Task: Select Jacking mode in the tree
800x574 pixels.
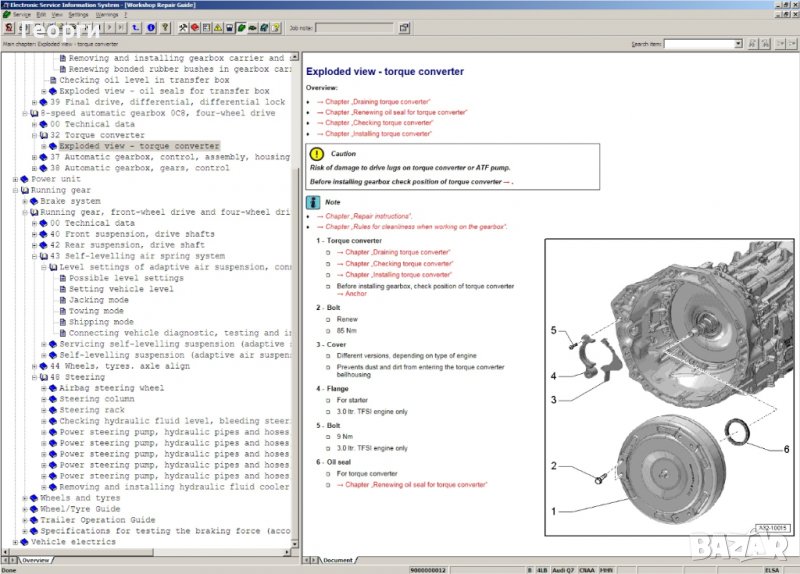Action: [x=98, y=300]
